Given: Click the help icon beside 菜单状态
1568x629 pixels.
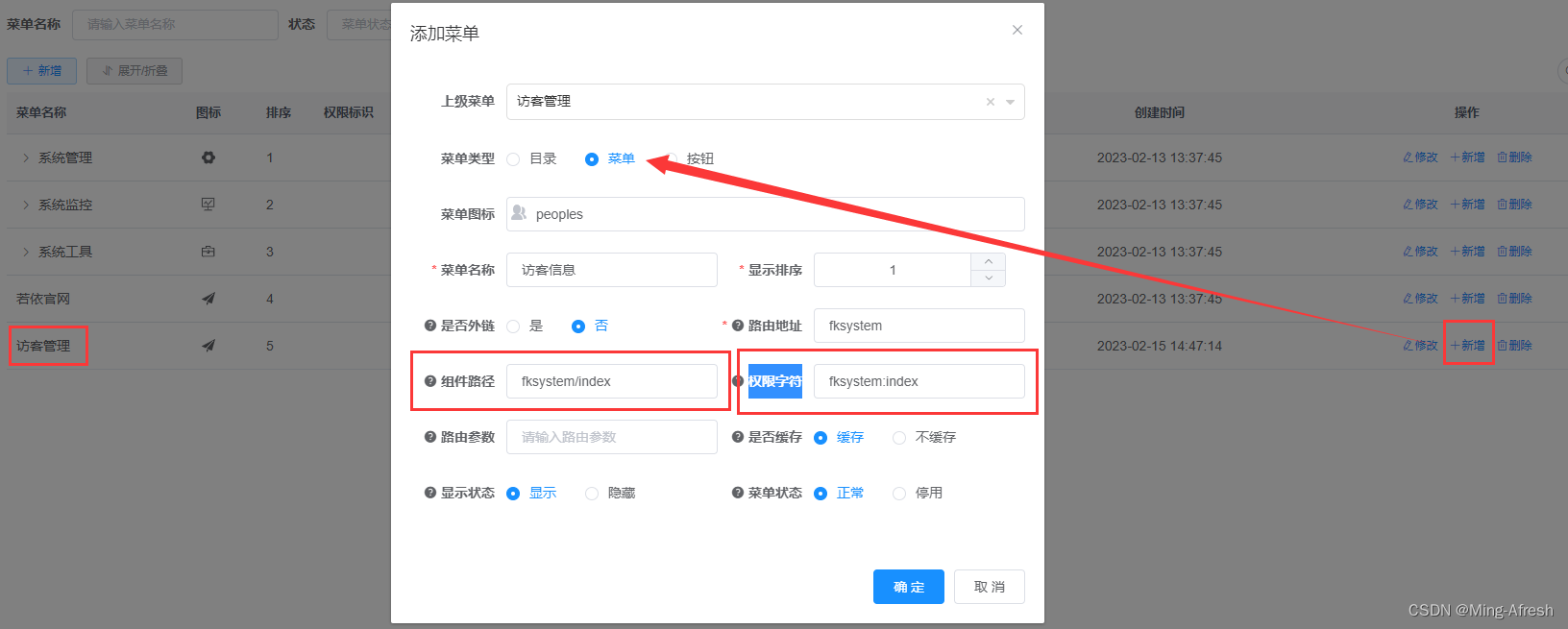Looking at the screenshot, I should click(x=738, y=493).
